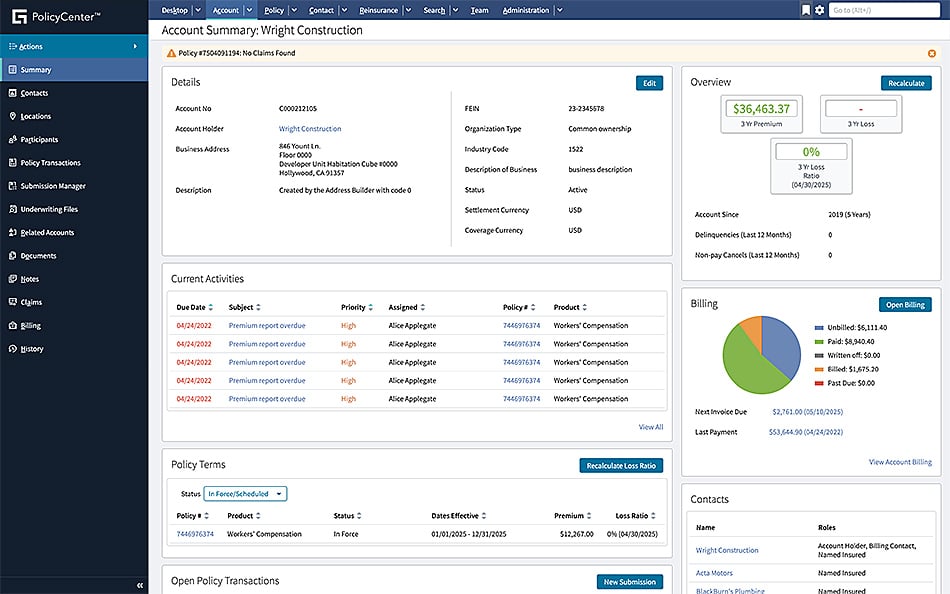This screenshot has height=594, width=950.
Task: Select the Claims icon in sidebar
Action: pos(14,302)
